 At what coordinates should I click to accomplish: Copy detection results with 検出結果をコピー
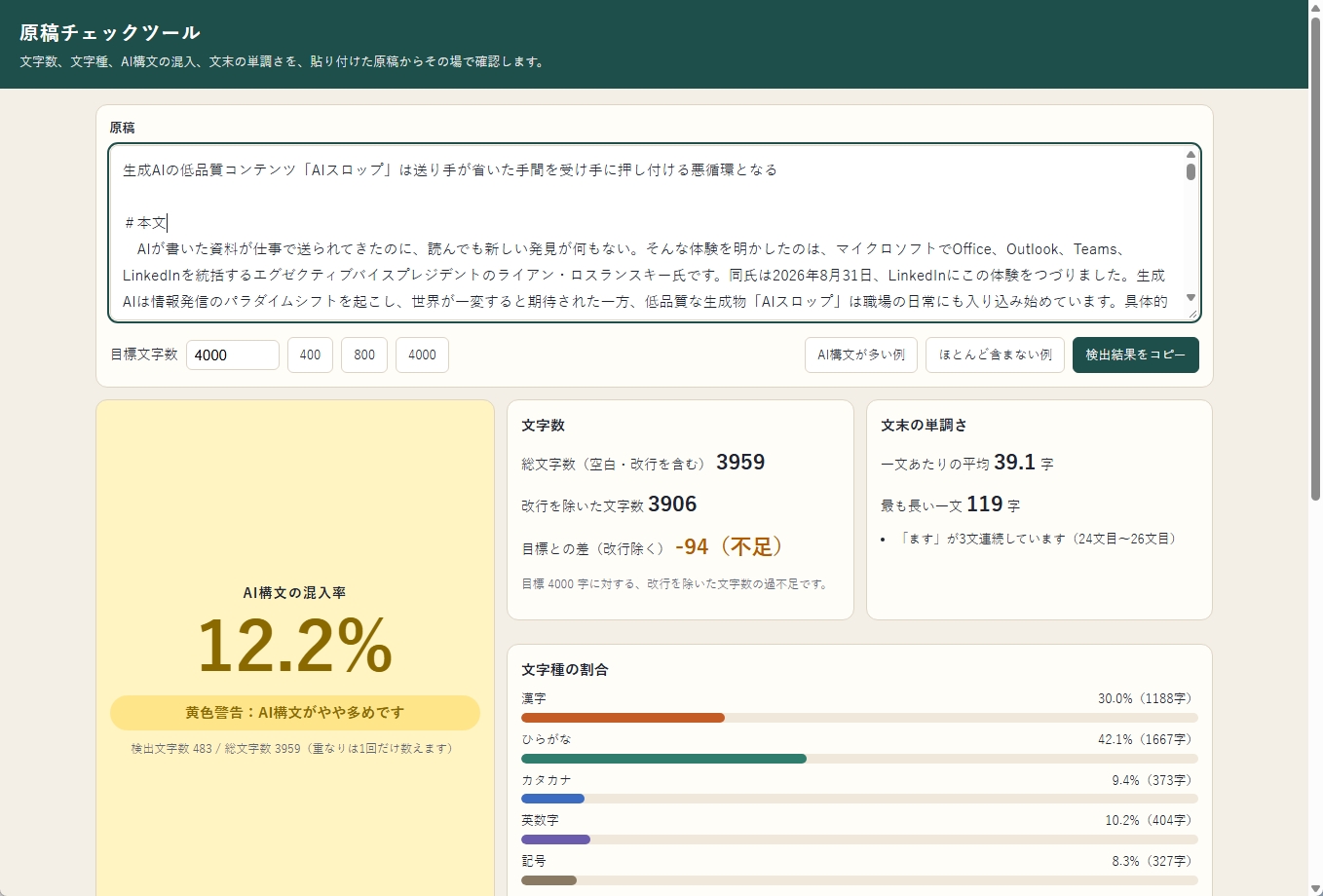(1136, 355)
